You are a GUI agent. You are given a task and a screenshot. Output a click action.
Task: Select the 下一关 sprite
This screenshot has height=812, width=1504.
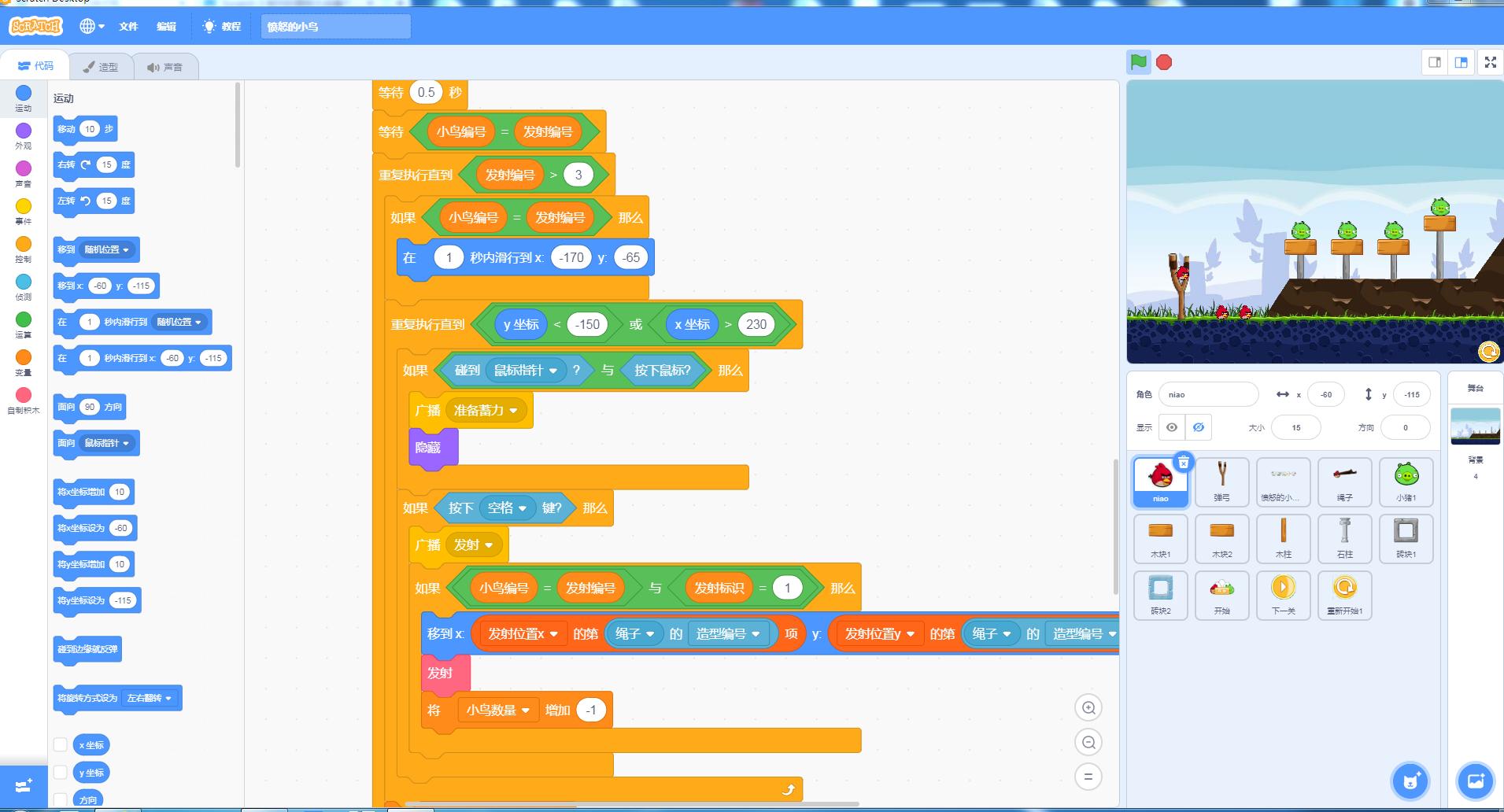(x=1284, y=595)
